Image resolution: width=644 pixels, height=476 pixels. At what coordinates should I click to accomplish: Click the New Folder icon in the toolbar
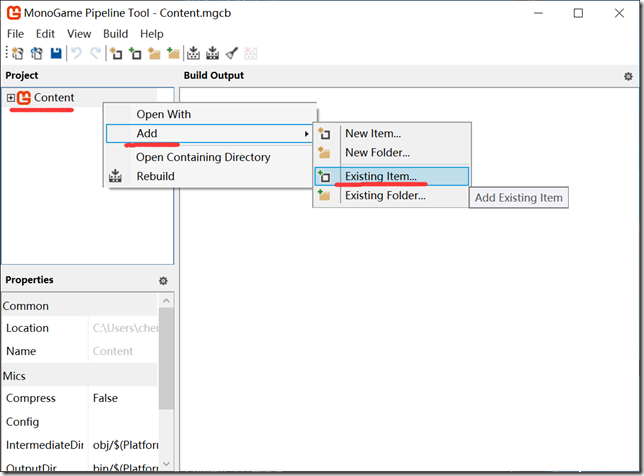(x=154, y=54)
